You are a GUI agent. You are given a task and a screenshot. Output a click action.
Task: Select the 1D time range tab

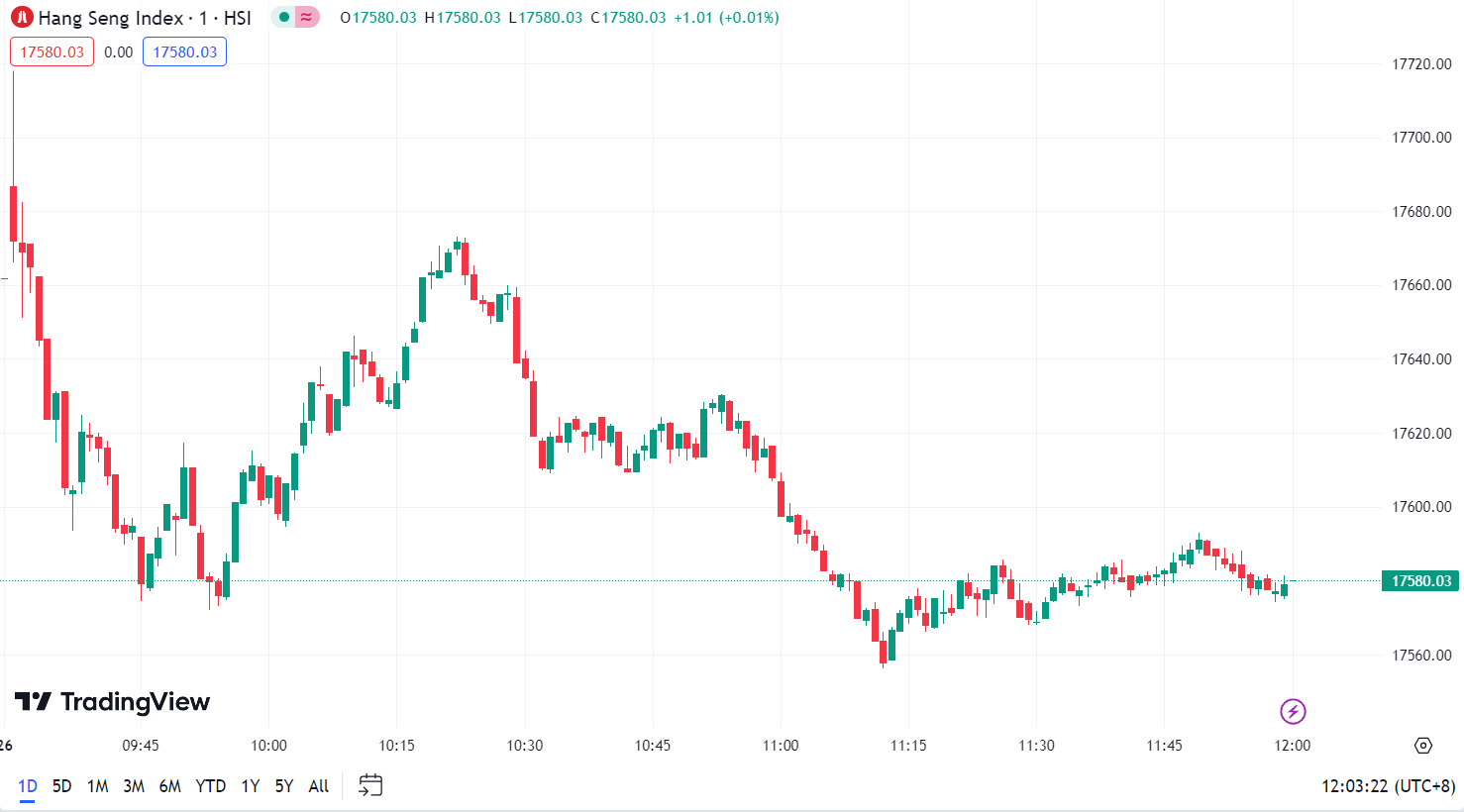[x=28, y=786]
